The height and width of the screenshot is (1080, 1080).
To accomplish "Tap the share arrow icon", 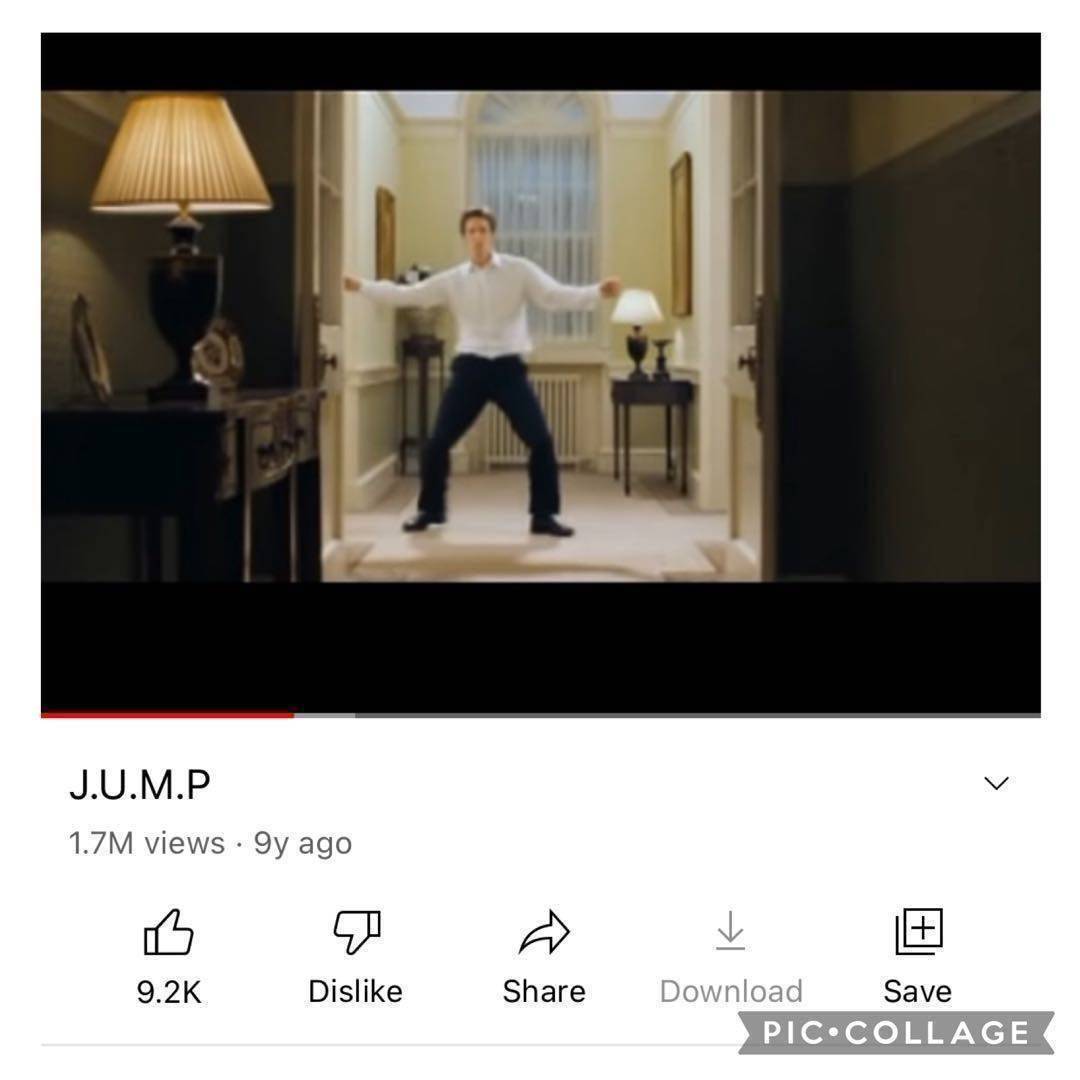I will 544,932.
